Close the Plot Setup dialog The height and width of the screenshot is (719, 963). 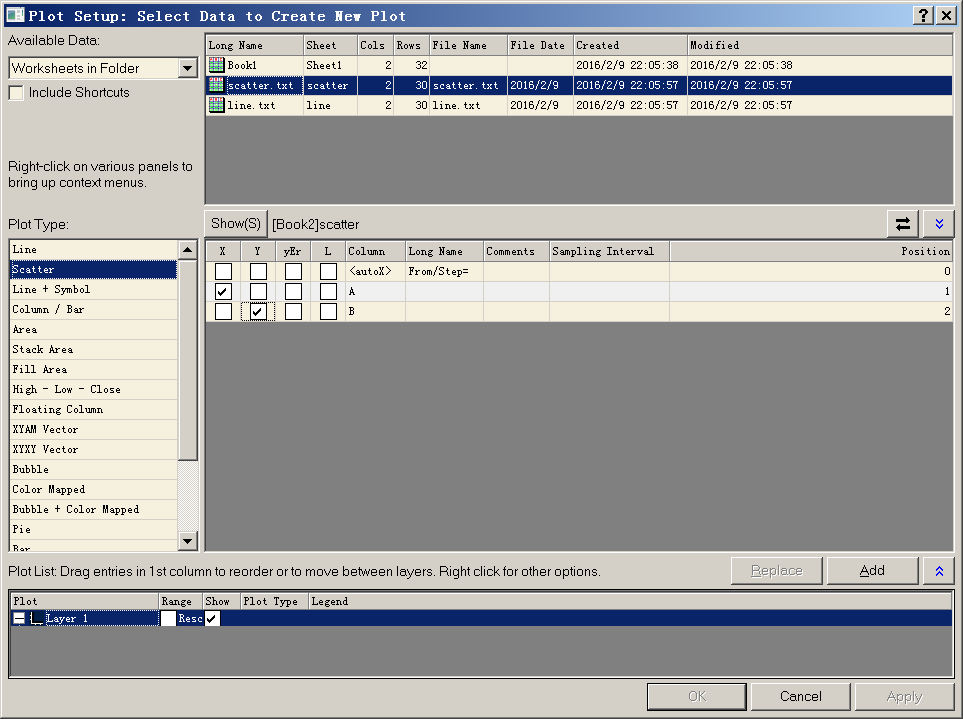click(946, 15)
